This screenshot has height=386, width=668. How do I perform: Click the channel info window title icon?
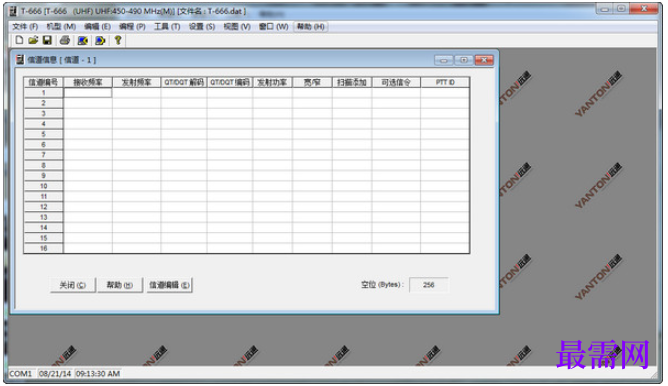(x=20, y=60)
